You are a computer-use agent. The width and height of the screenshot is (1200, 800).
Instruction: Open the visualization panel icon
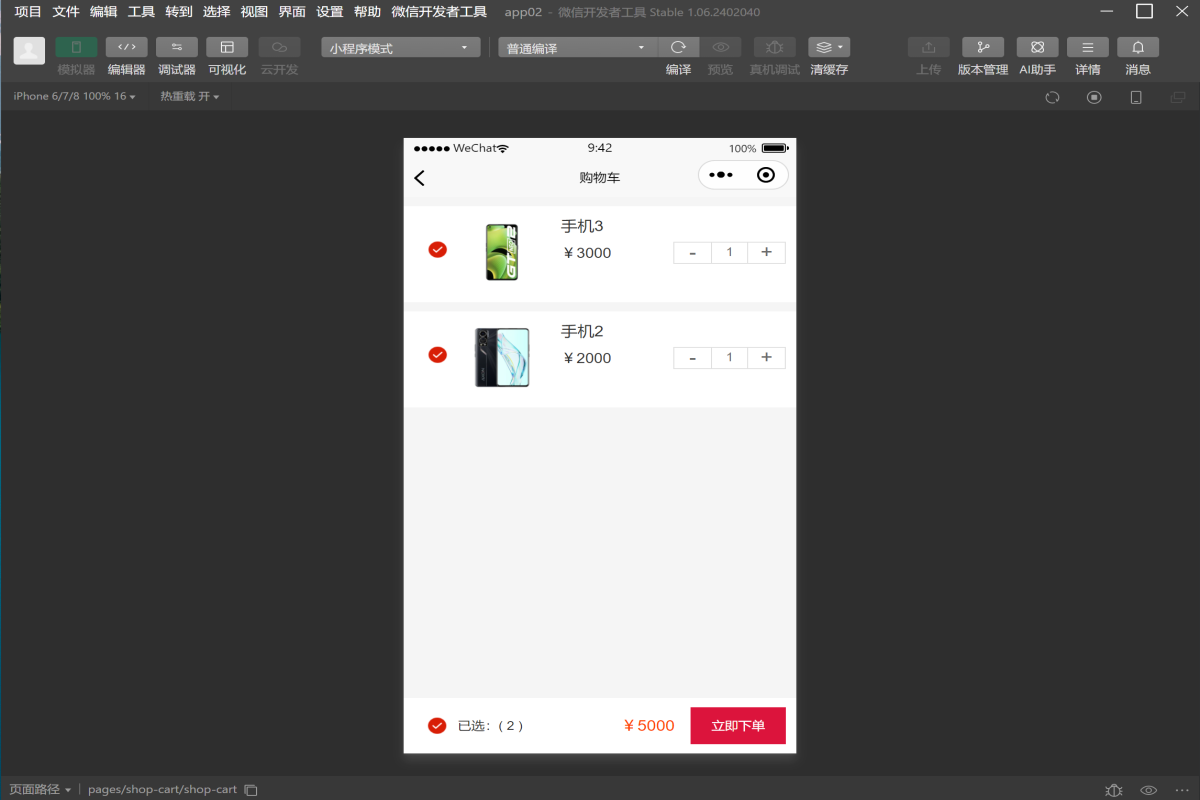tap(227, 48)
